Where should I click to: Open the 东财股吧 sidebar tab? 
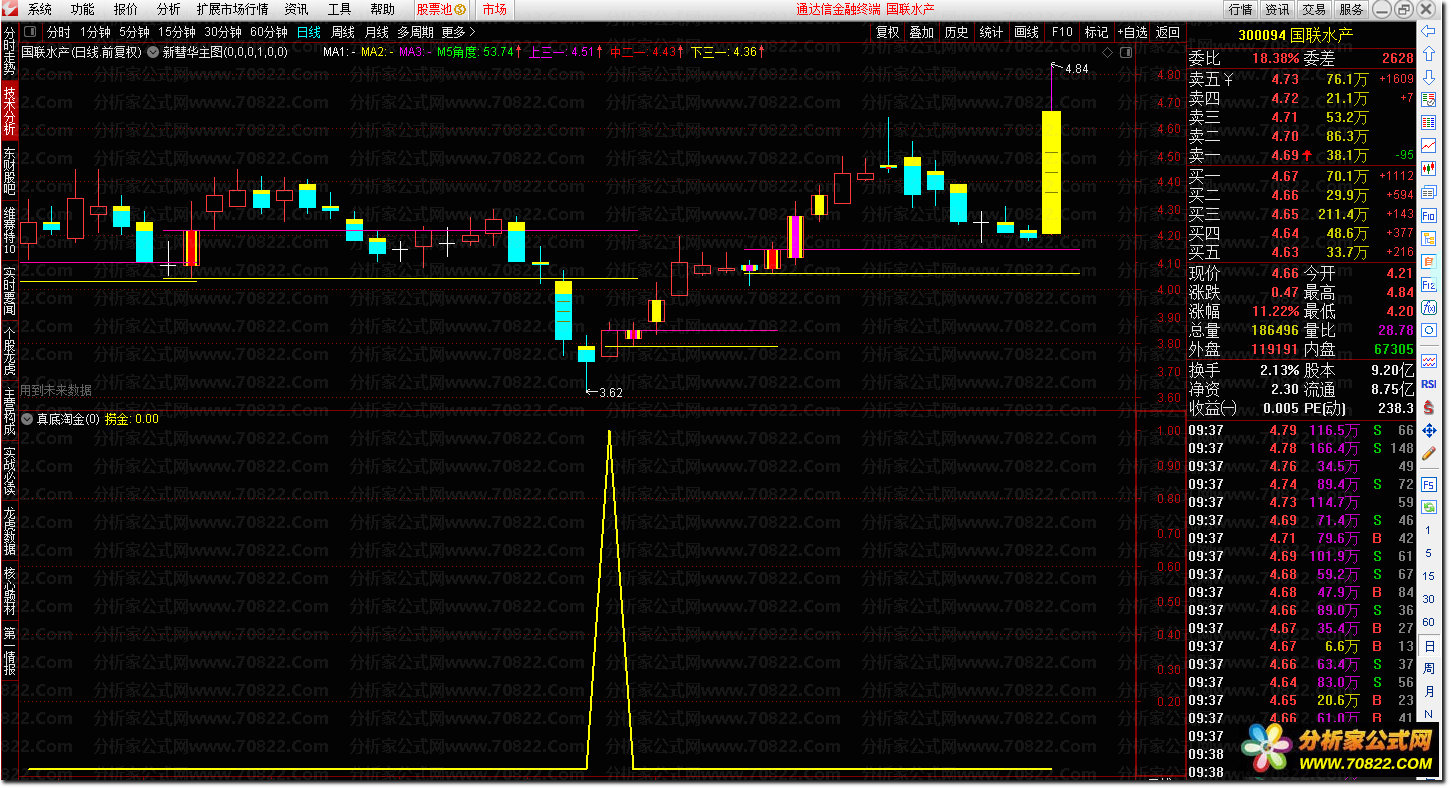9,171
